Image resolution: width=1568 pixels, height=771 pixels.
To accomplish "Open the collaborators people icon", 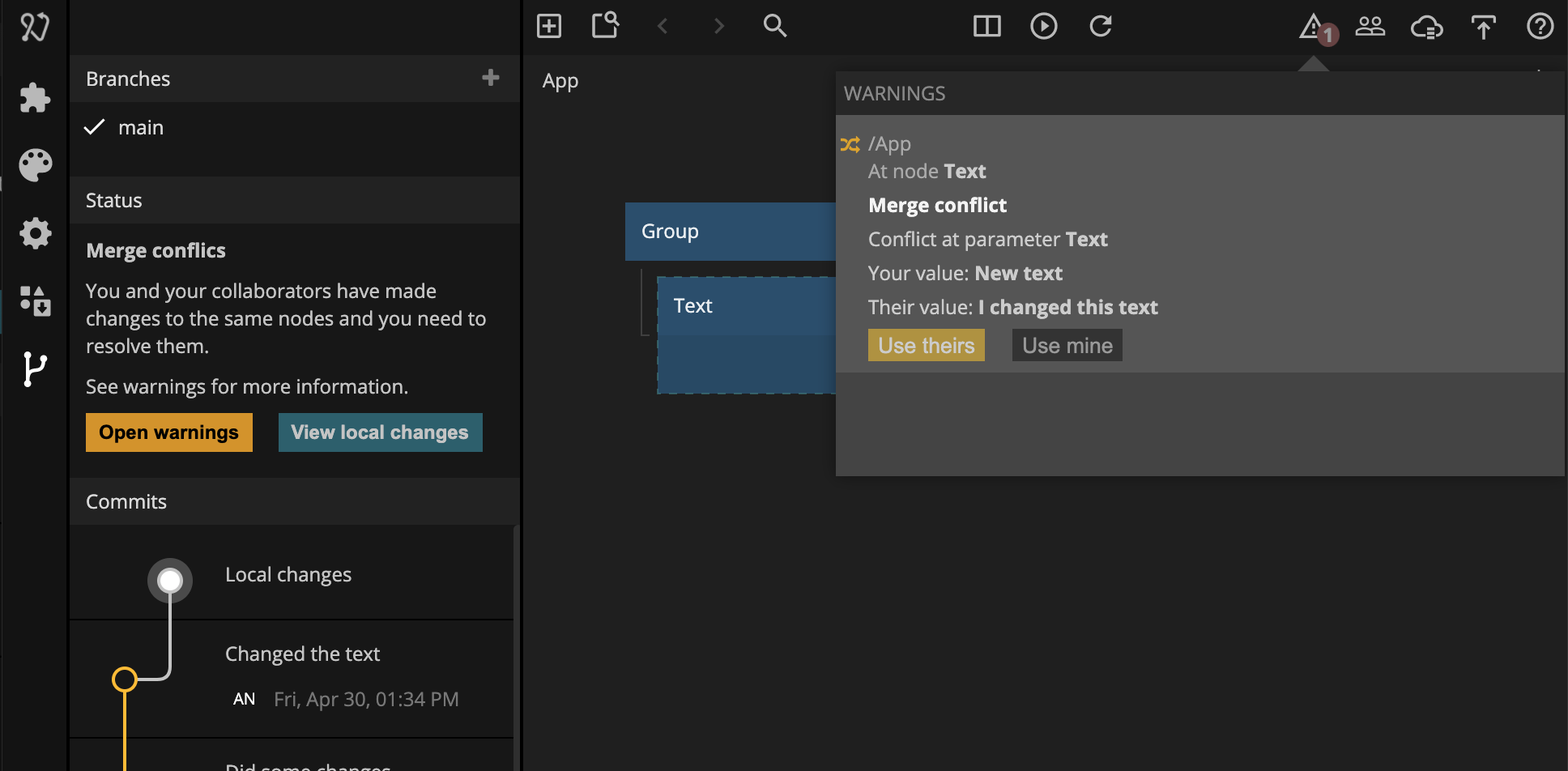I will [1370, 27].
